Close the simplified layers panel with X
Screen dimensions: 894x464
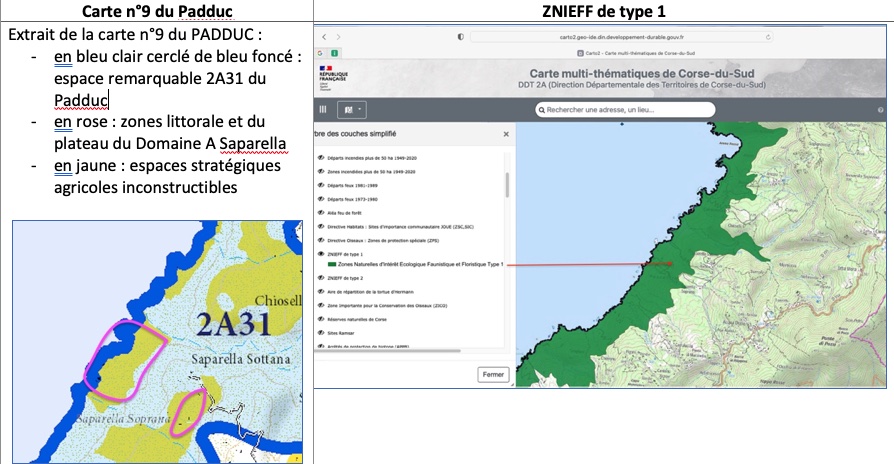pyautogui.click(x=505, y=133)
